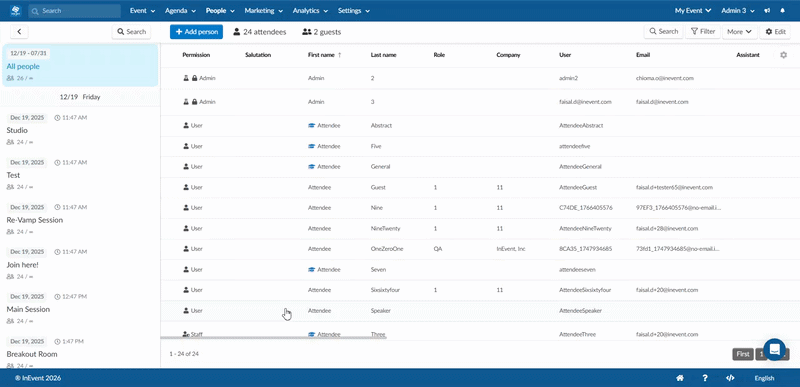Click the Company column header
This screenshot has width=800, height=387.
pos(508,55)
